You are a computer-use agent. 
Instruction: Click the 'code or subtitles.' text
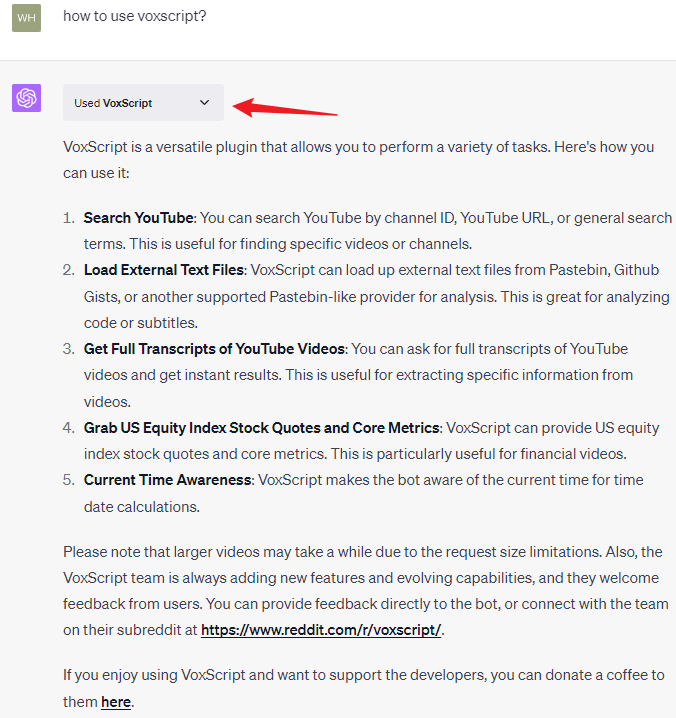(141, 323)
